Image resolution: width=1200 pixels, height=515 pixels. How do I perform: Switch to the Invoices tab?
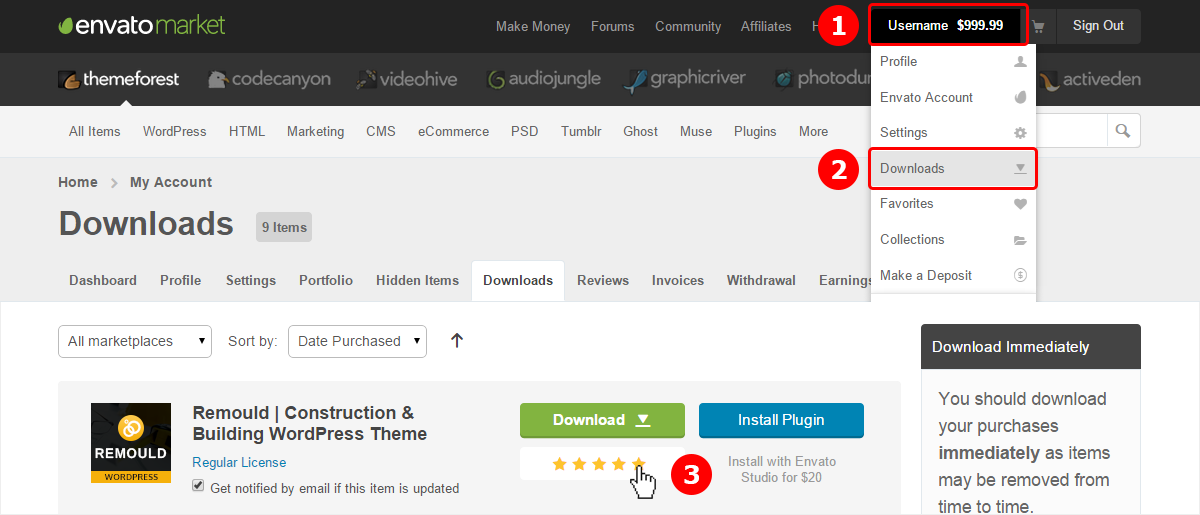[x=678, y=281]
